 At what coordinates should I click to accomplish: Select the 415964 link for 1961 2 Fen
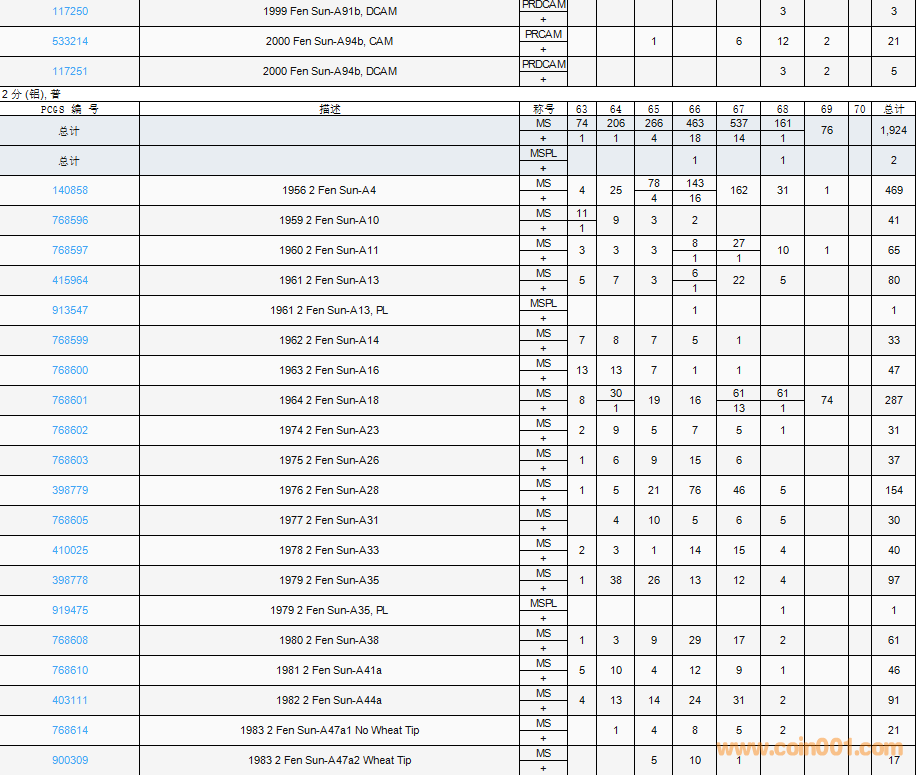tap(70, 280)
